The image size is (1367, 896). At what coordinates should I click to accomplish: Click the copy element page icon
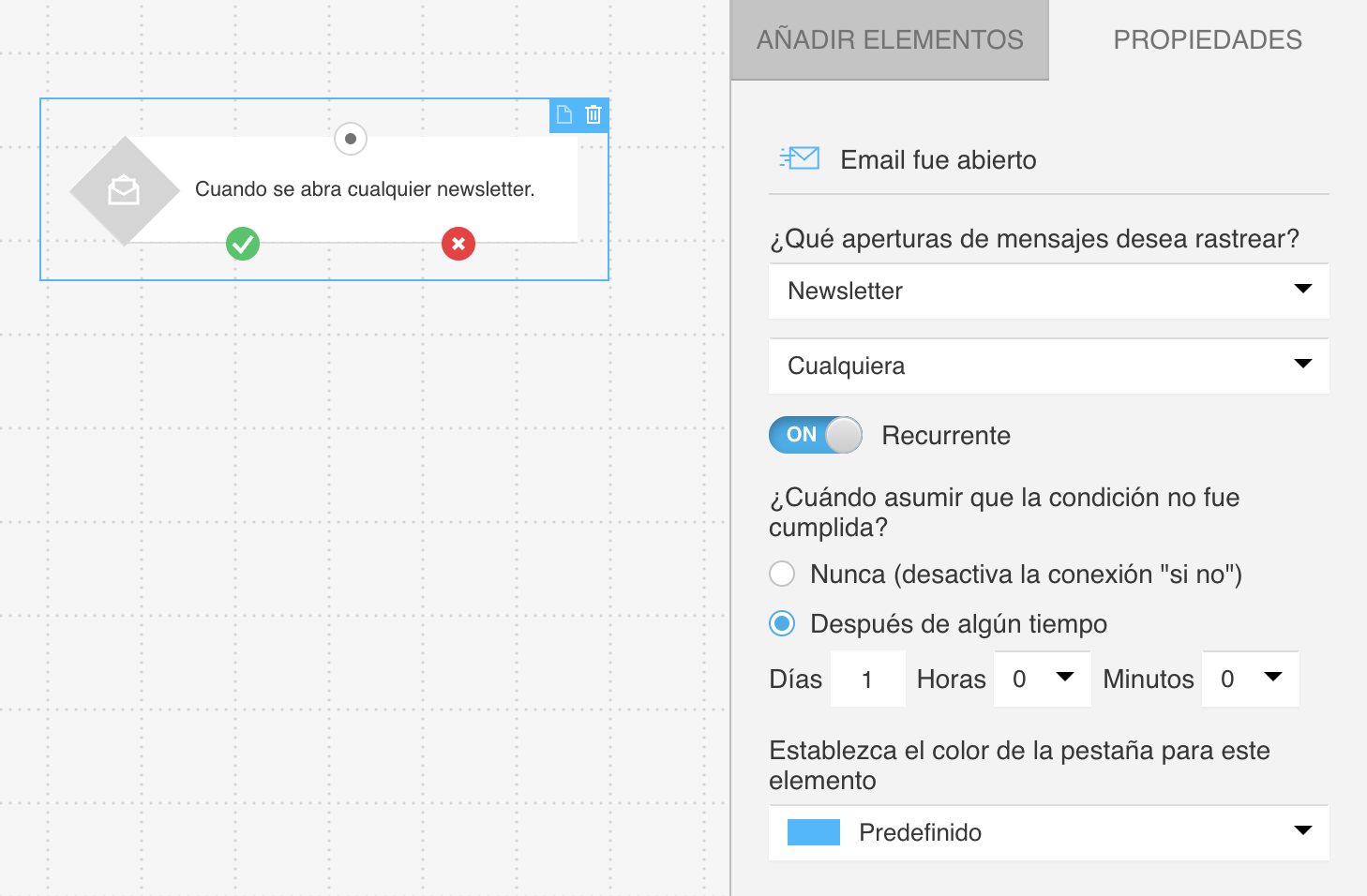[564, 114]
